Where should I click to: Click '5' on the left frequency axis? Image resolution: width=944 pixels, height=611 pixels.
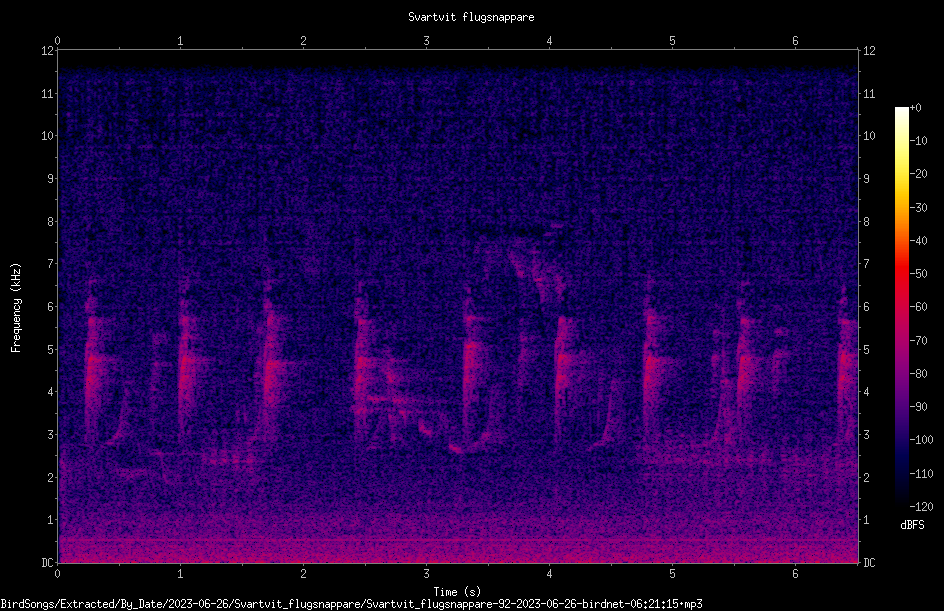point(51,349)
